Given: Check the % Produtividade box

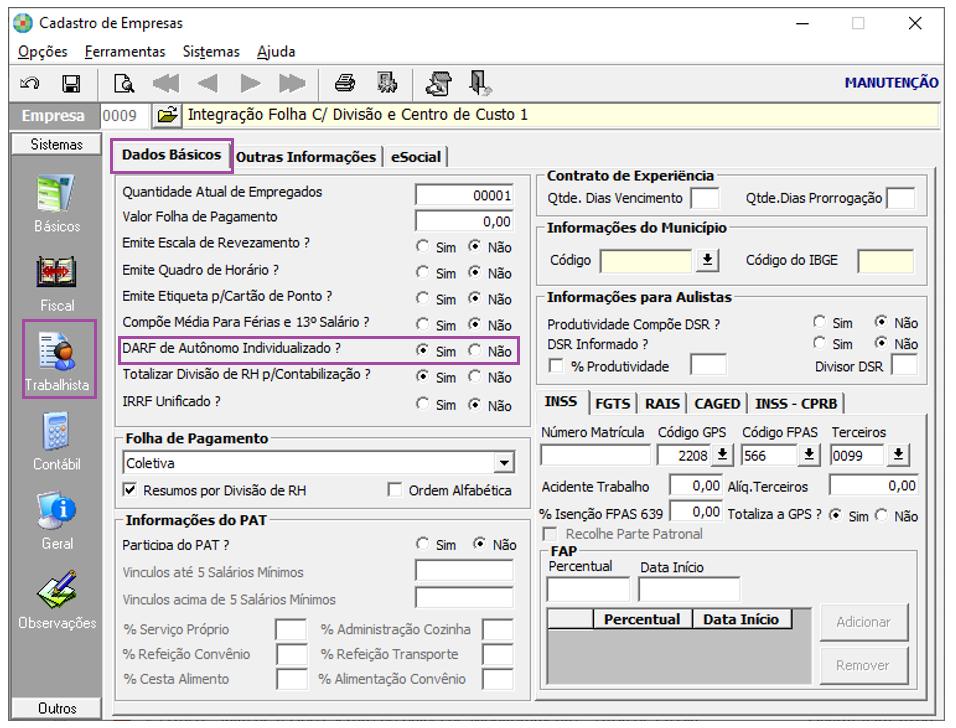Looking at the screenshot, I should pyautogui.click(x=556, y=365).
